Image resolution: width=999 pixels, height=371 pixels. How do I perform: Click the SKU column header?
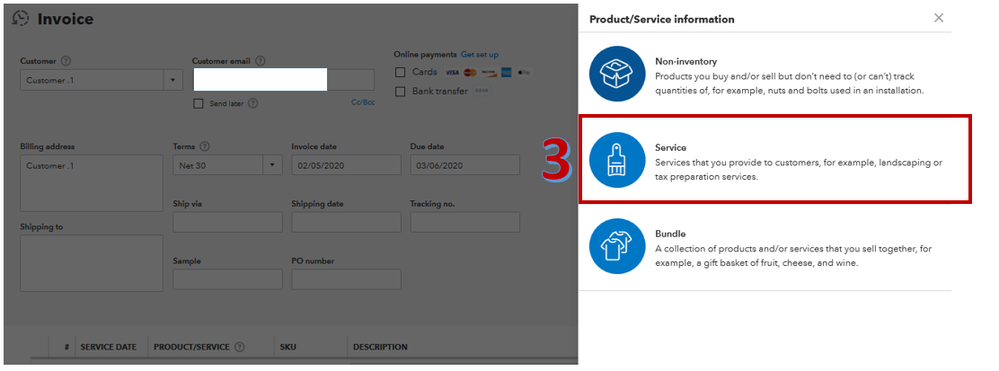[x=288, y=347]
